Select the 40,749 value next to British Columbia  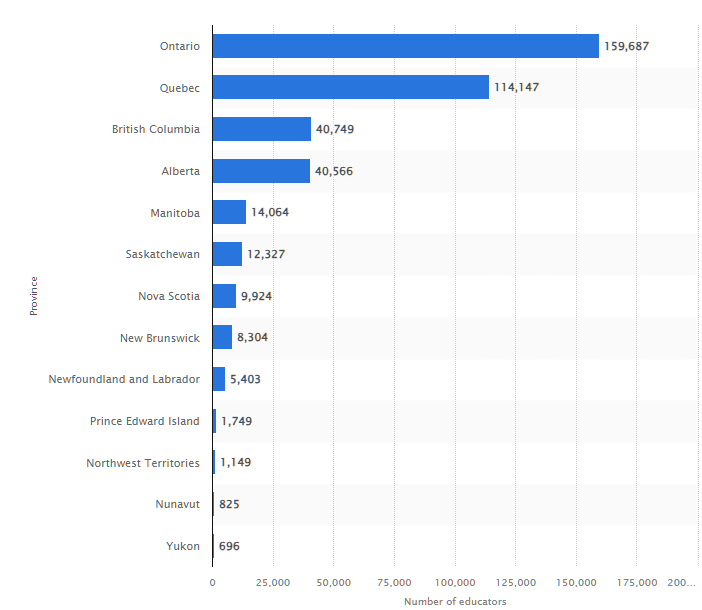(335, 130)
